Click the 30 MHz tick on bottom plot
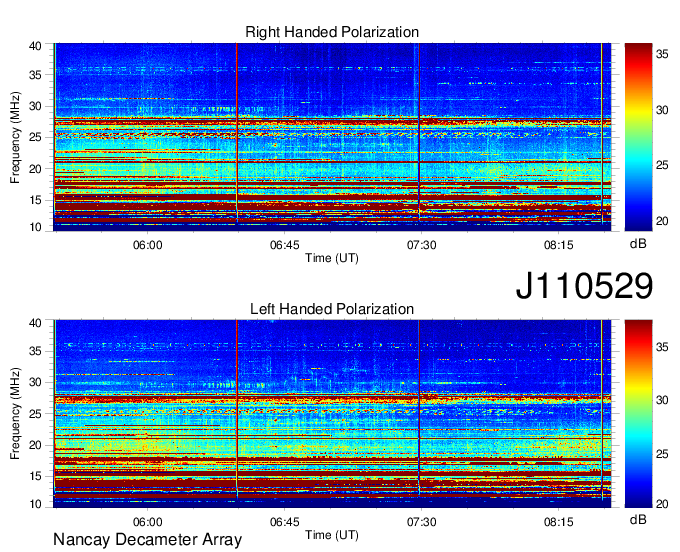Screen dimensions: 680x552 click(35, 382)
